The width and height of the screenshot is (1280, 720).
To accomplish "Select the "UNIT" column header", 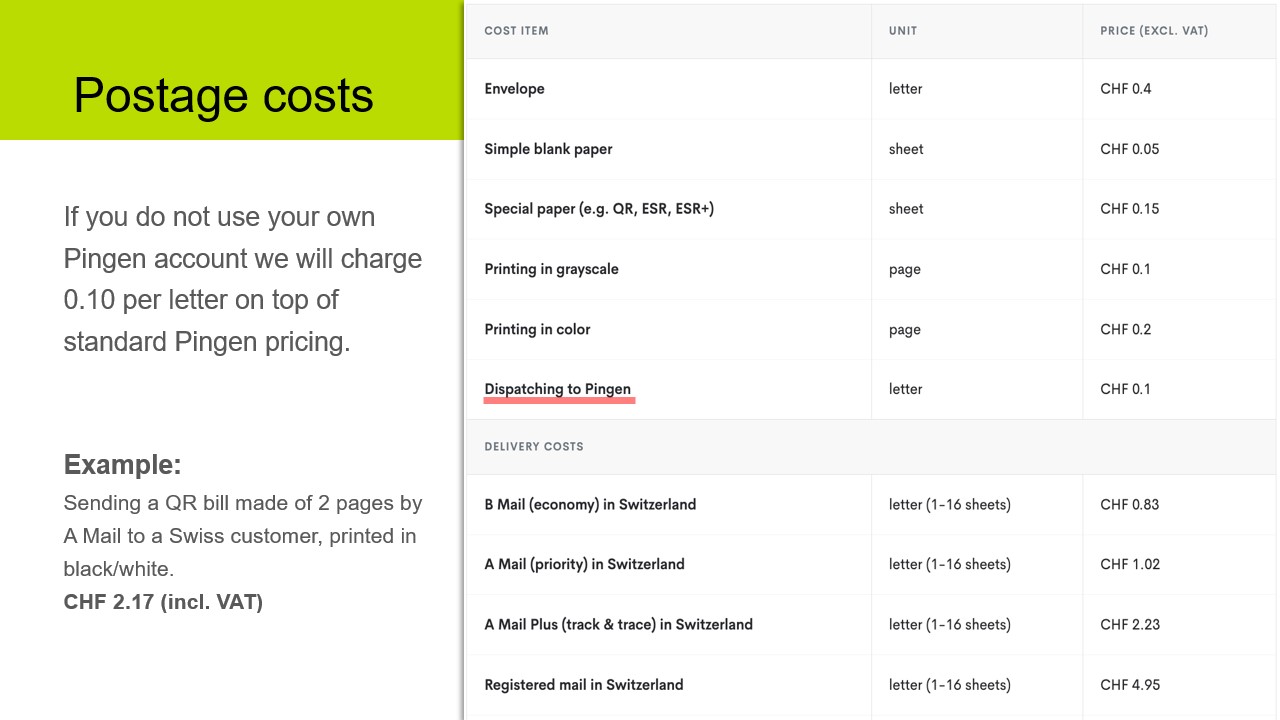I will pos(902,31).
